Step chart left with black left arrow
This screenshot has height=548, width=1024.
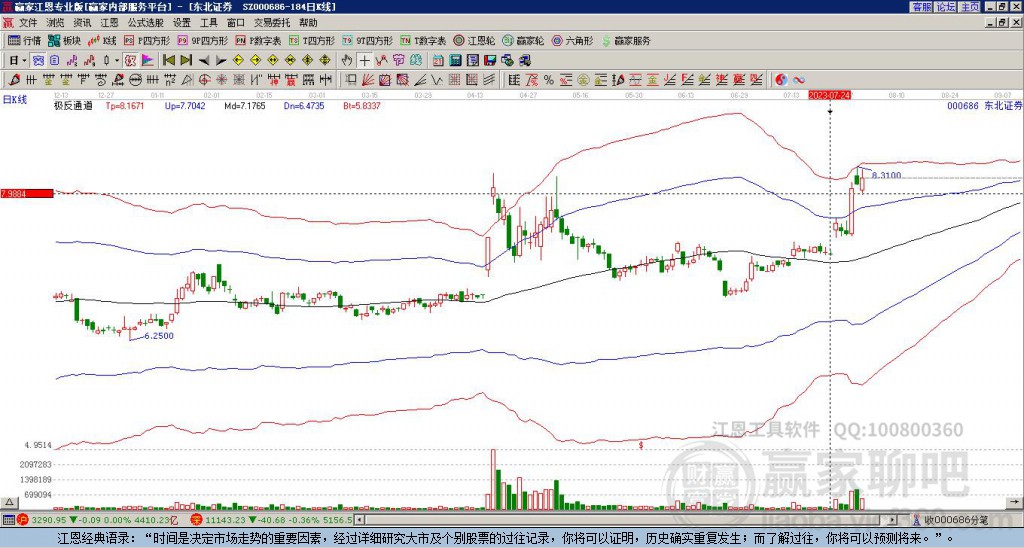pyautogui.click(x=204, y=61)
